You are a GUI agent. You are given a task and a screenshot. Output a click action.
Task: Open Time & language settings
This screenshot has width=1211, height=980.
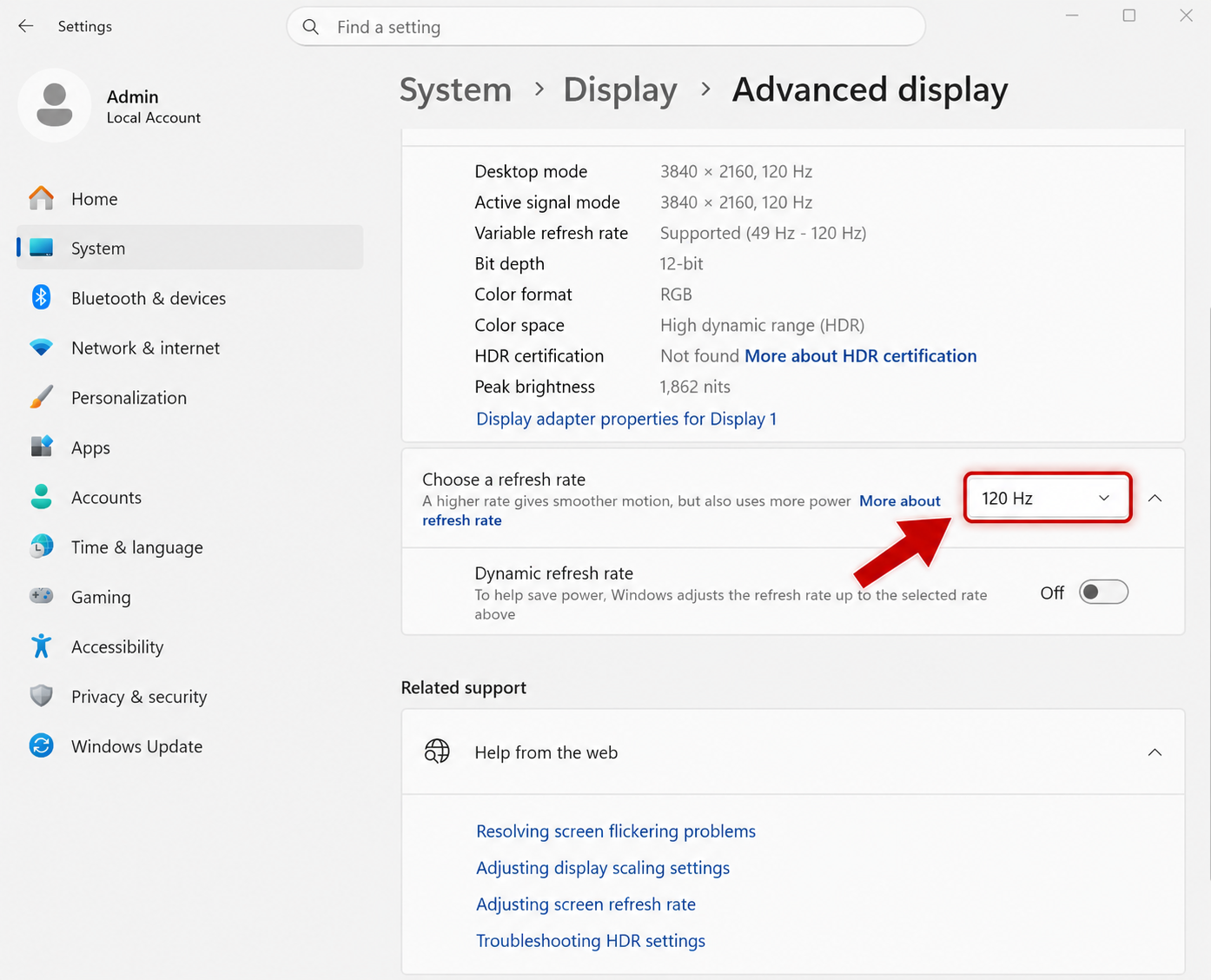[x=189, y=546]
